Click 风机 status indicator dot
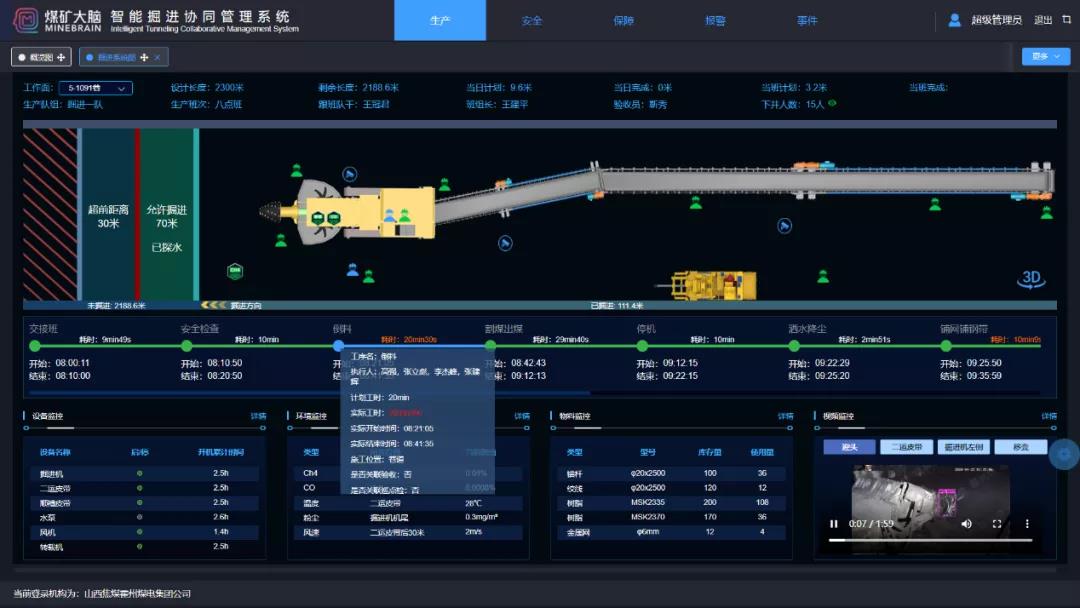This screenshot has height=608, width=1080. [x=139, y=532]
